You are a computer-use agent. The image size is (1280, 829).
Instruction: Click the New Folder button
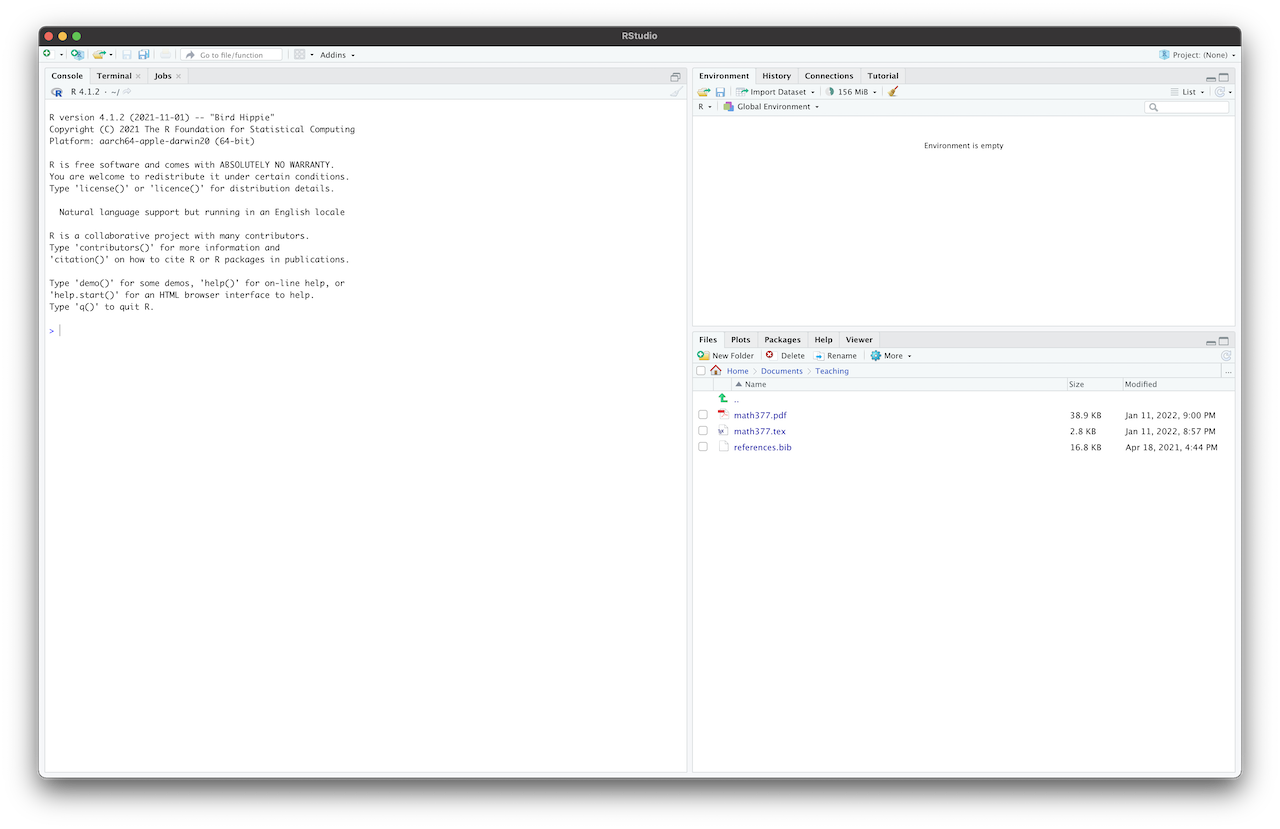coord(726,356)
